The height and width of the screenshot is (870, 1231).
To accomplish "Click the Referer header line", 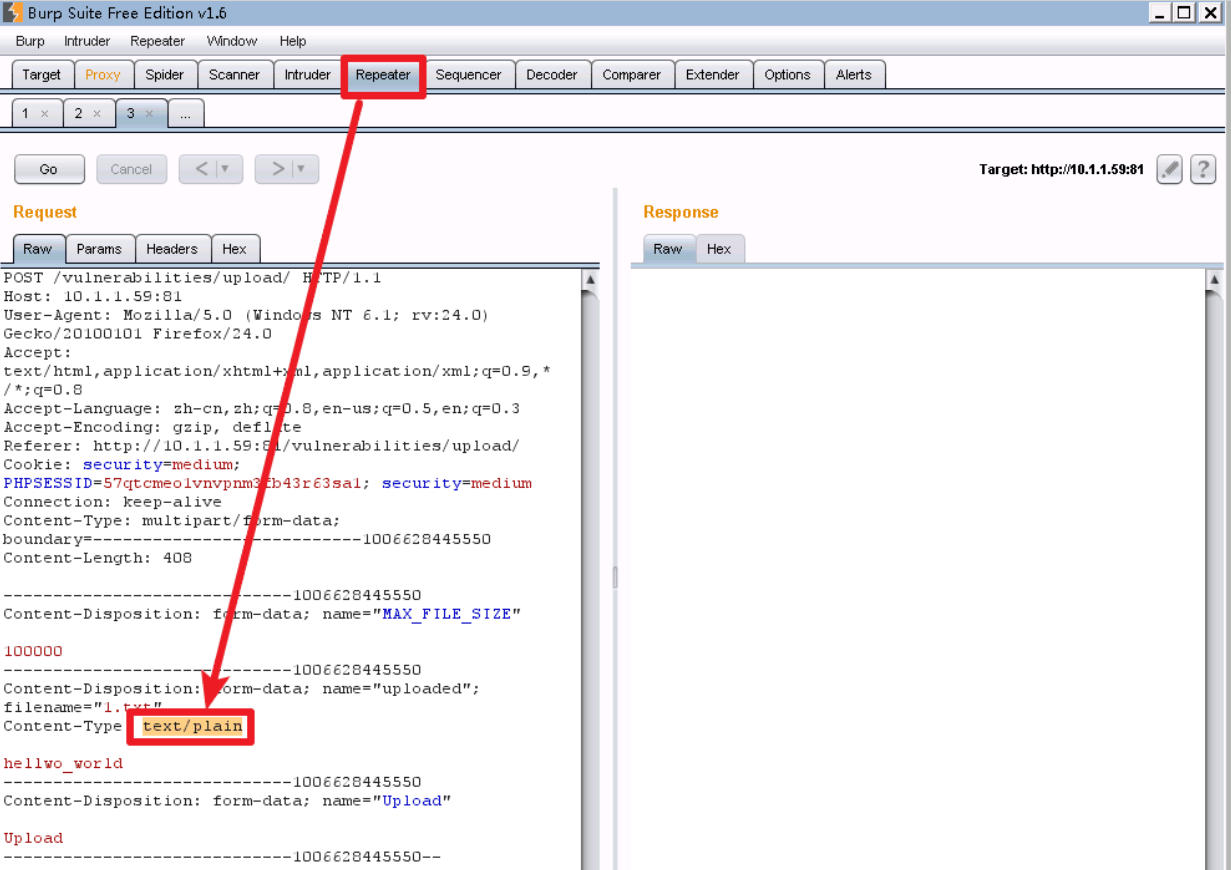I will (261, 446).
